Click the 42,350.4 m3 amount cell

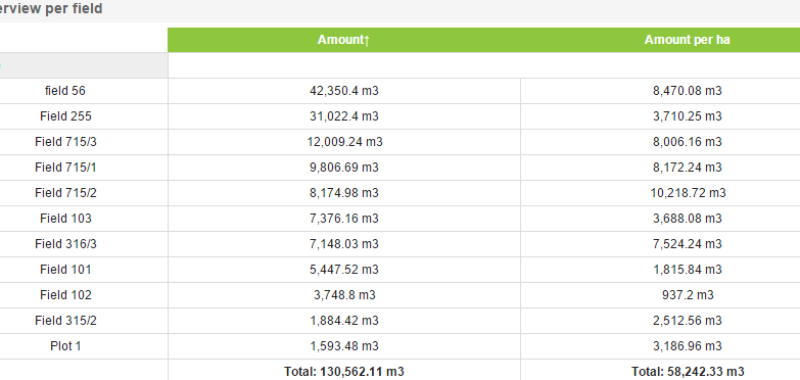tap(344, 91)
